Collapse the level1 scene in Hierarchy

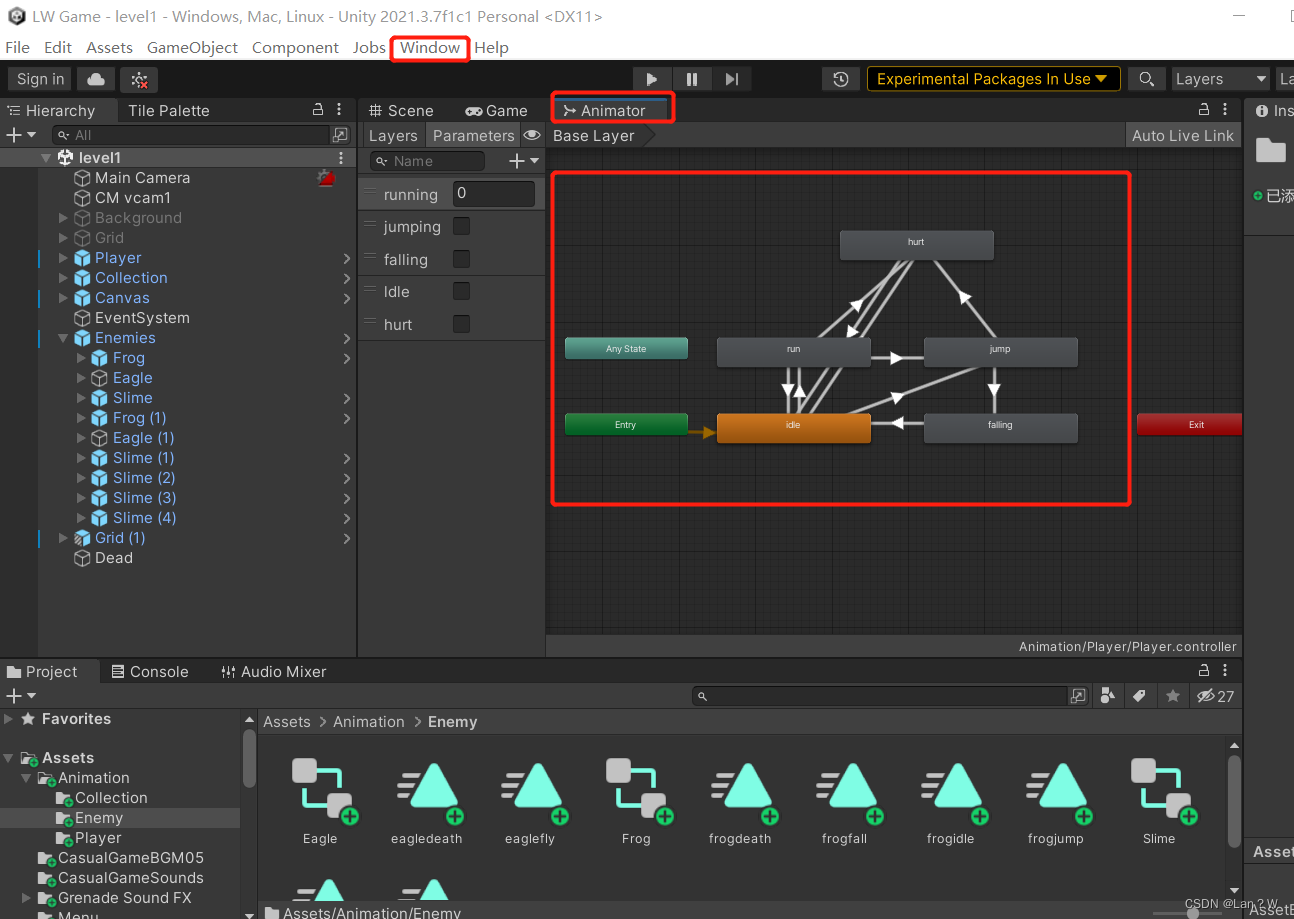pyautogui.click(x=46, y=157)
